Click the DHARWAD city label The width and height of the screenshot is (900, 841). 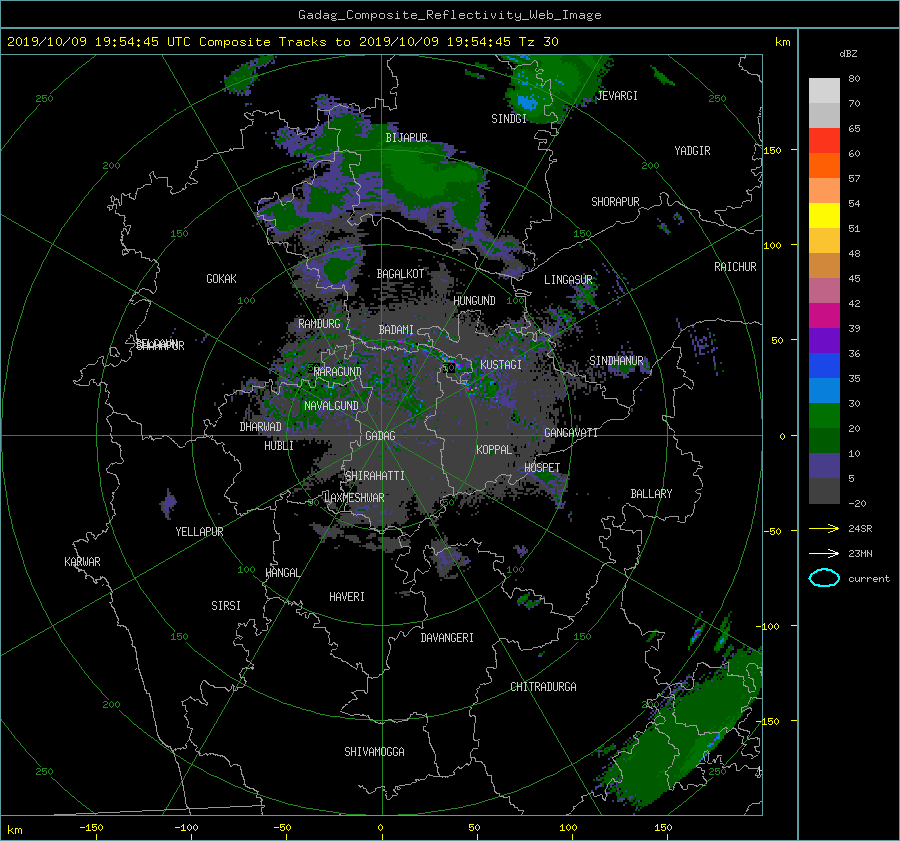click(260, 427)
